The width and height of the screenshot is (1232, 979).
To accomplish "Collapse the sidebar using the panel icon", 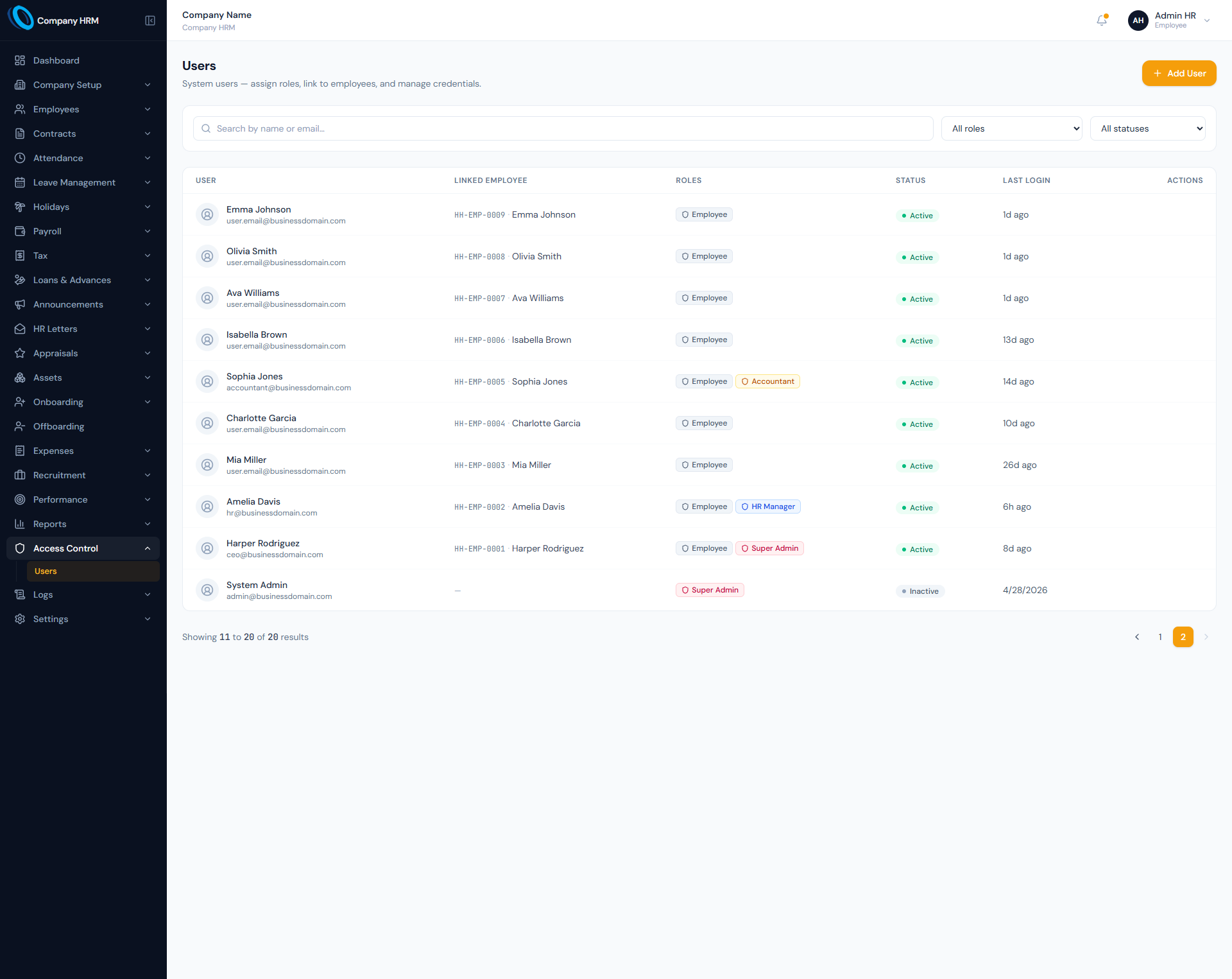I will click(x=150, y=21).
